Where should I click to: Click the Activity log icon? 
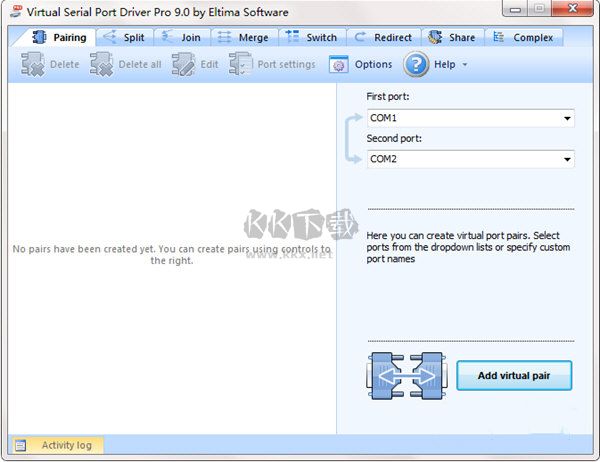point(20,446)
